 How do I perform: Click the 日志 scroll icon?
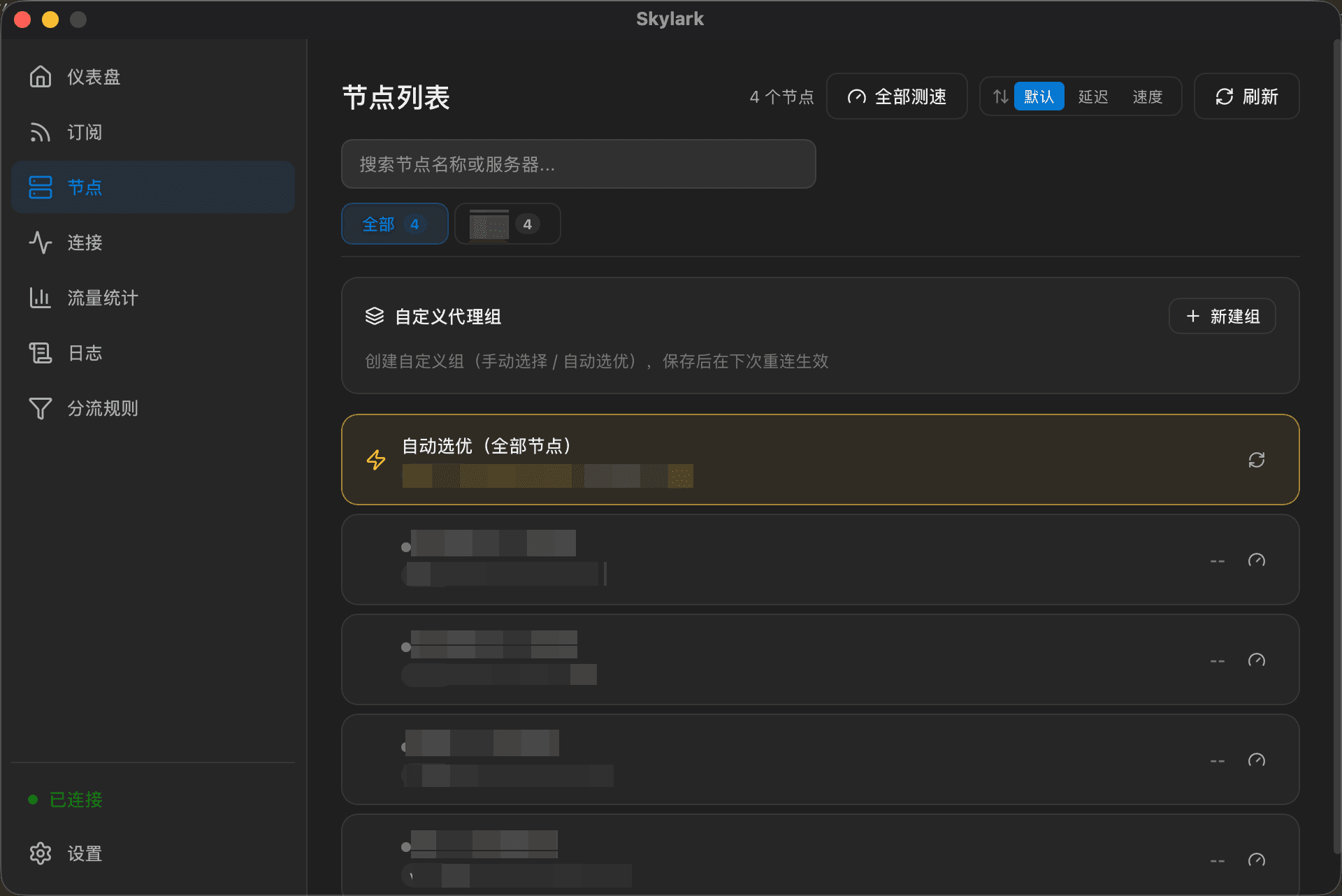(41, 353)
